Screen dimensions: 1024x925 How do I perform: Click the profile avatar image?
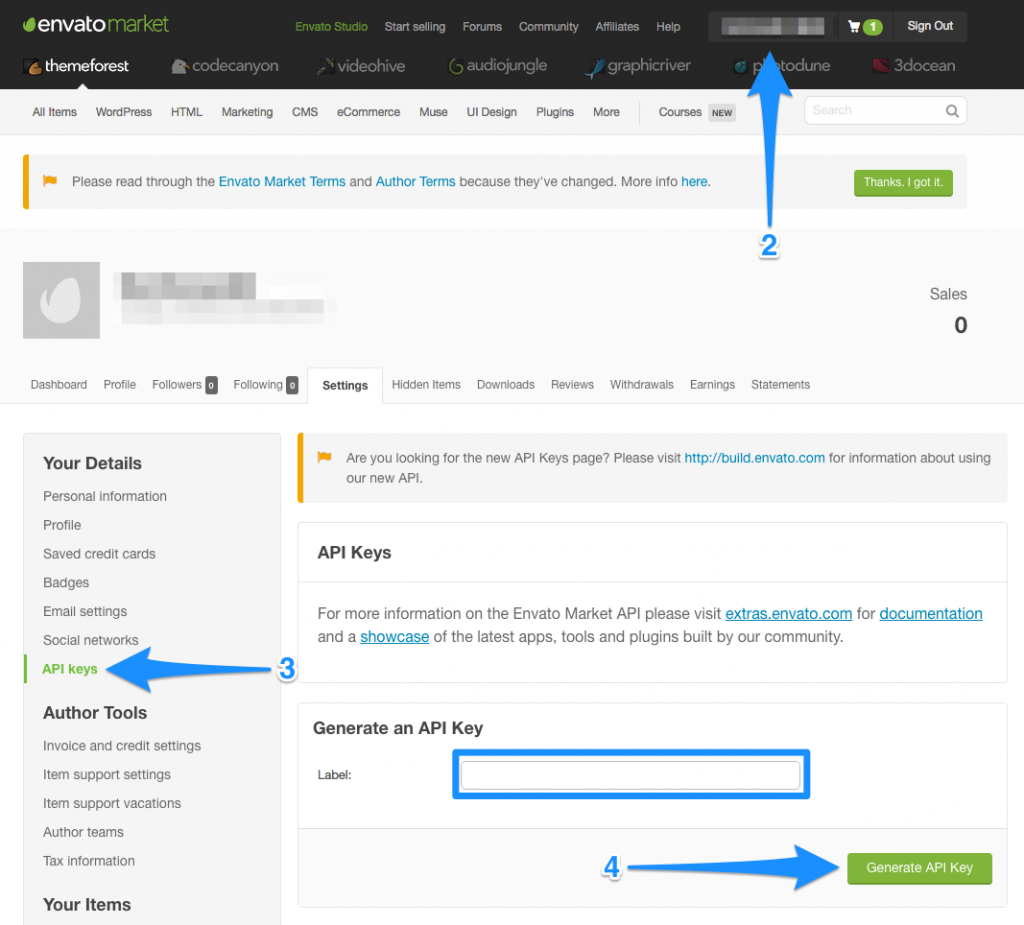[x=61, y=300]
